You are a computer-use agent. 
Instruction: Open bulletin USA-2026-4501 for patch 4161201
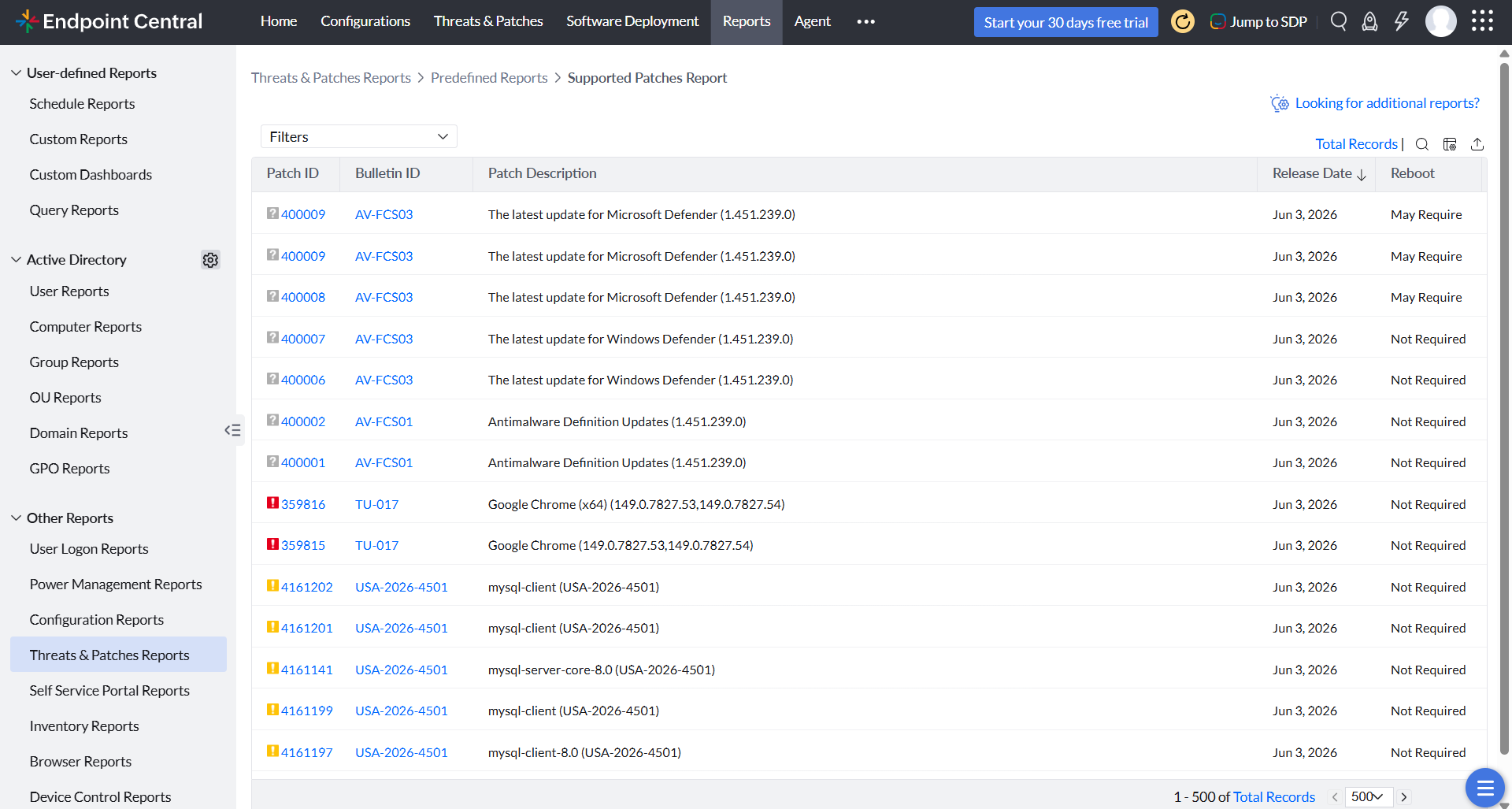point(402,628)
